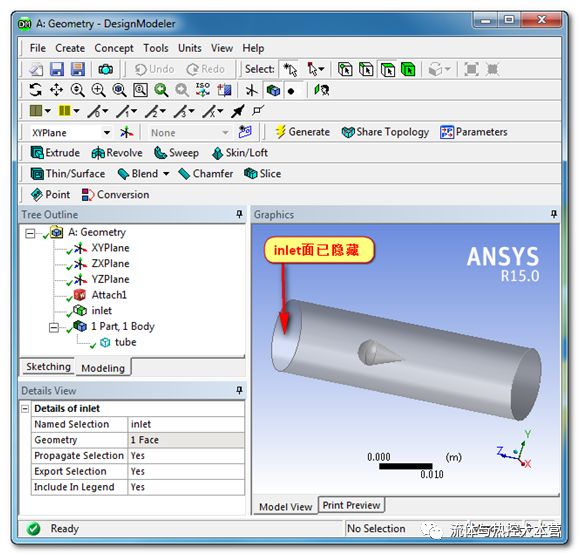Screen dimensions: 580x556
Task: Click the New Plane icon next to XYPlane
Action: pos(127,132)
